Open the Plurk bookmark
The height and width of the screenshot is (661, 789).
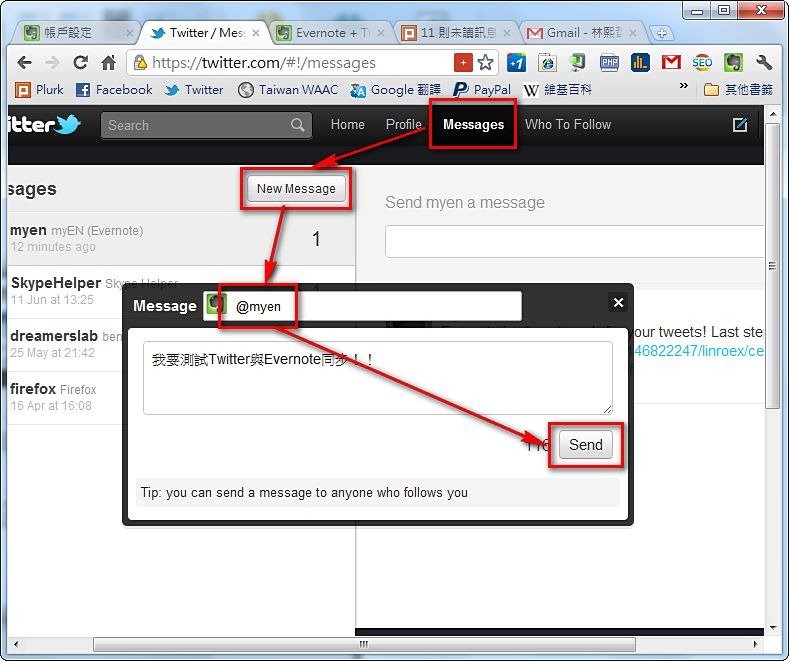click(39, 90)
